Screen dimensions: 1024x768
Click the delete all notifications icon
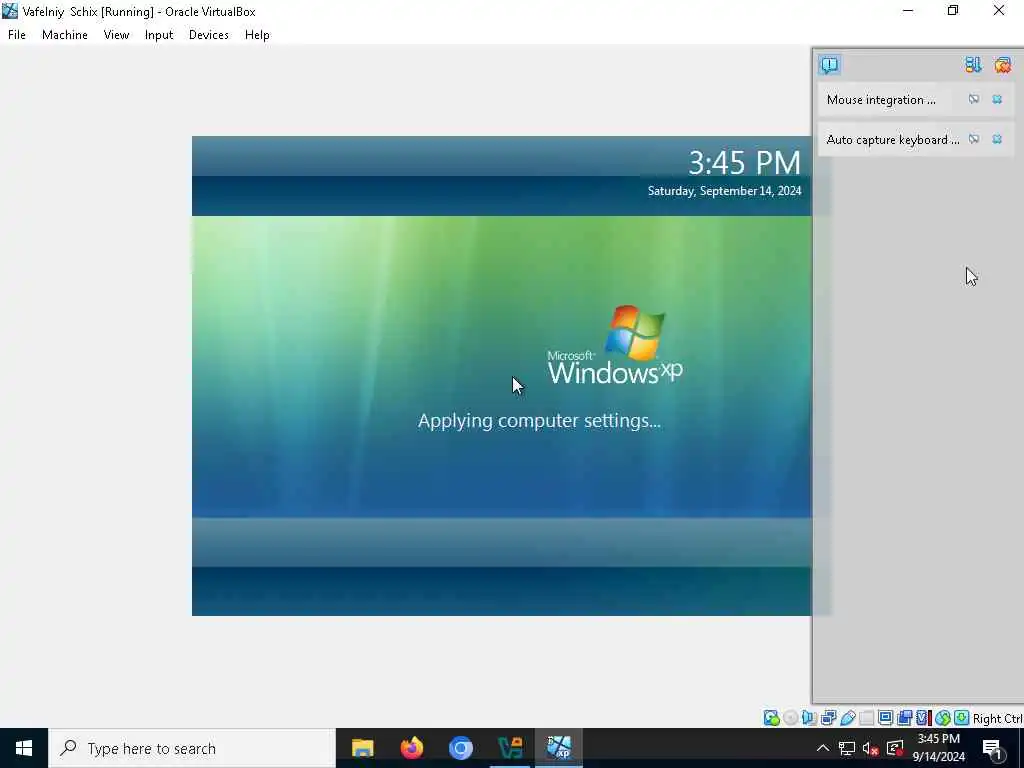[1002, 65]
